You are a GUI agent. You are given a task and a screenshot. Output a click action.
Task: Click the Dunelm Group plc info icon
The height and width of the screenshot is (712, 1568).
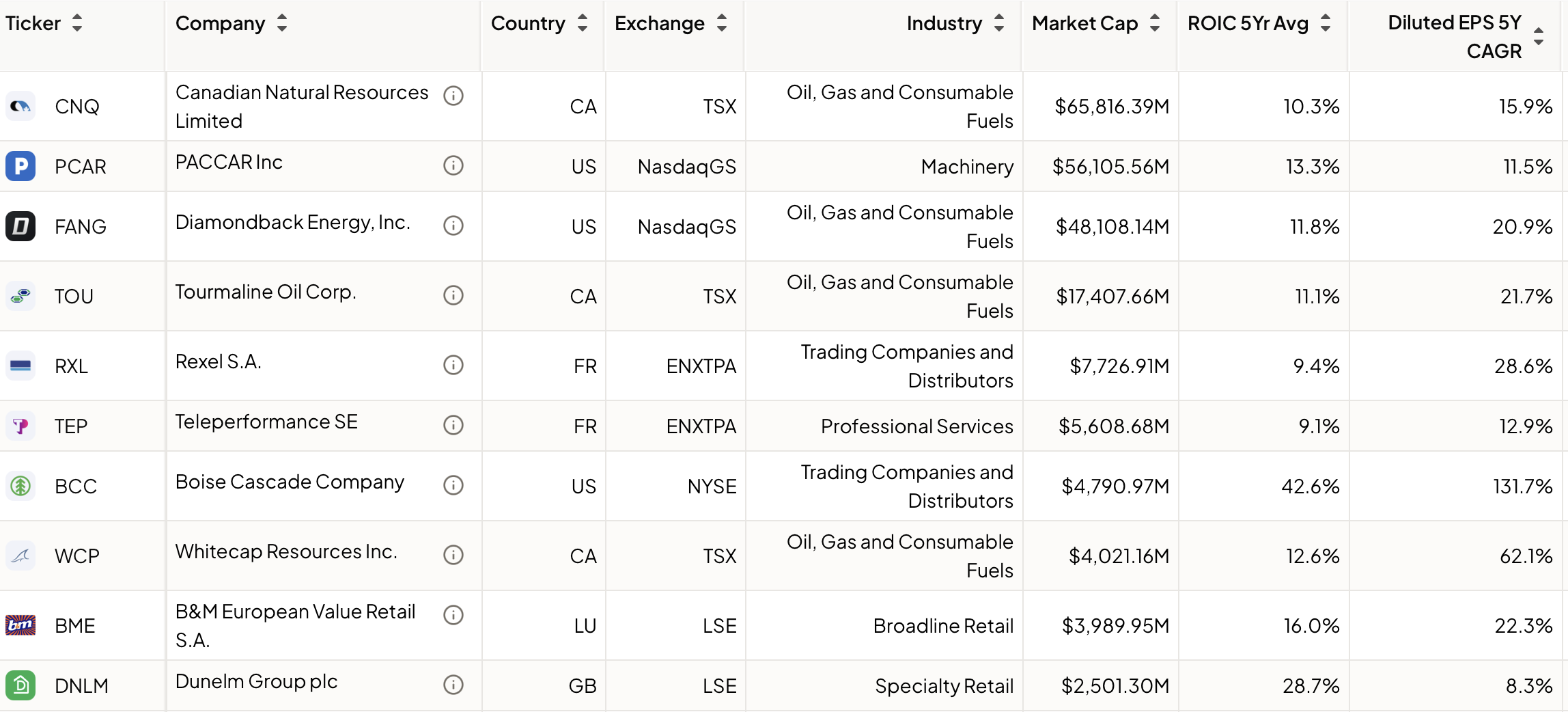pos(453,685)
